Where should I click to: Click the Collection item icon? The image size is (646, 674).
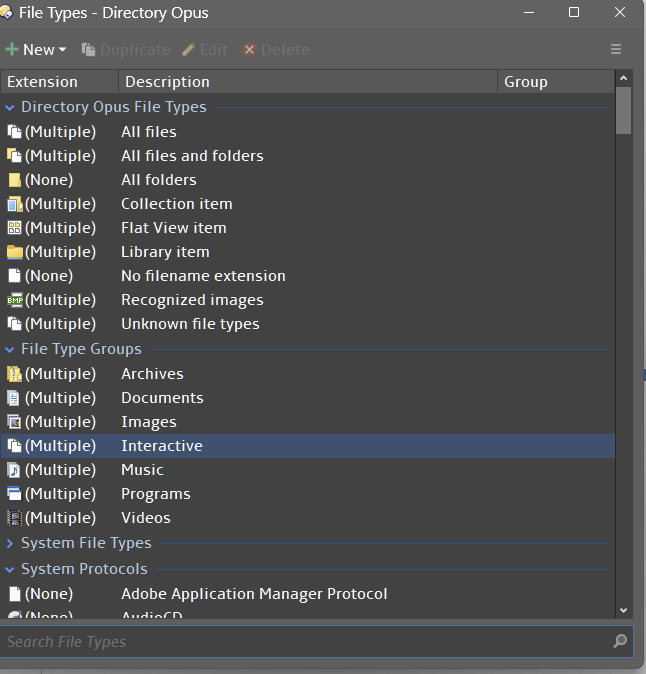click(x=15, y=204)
